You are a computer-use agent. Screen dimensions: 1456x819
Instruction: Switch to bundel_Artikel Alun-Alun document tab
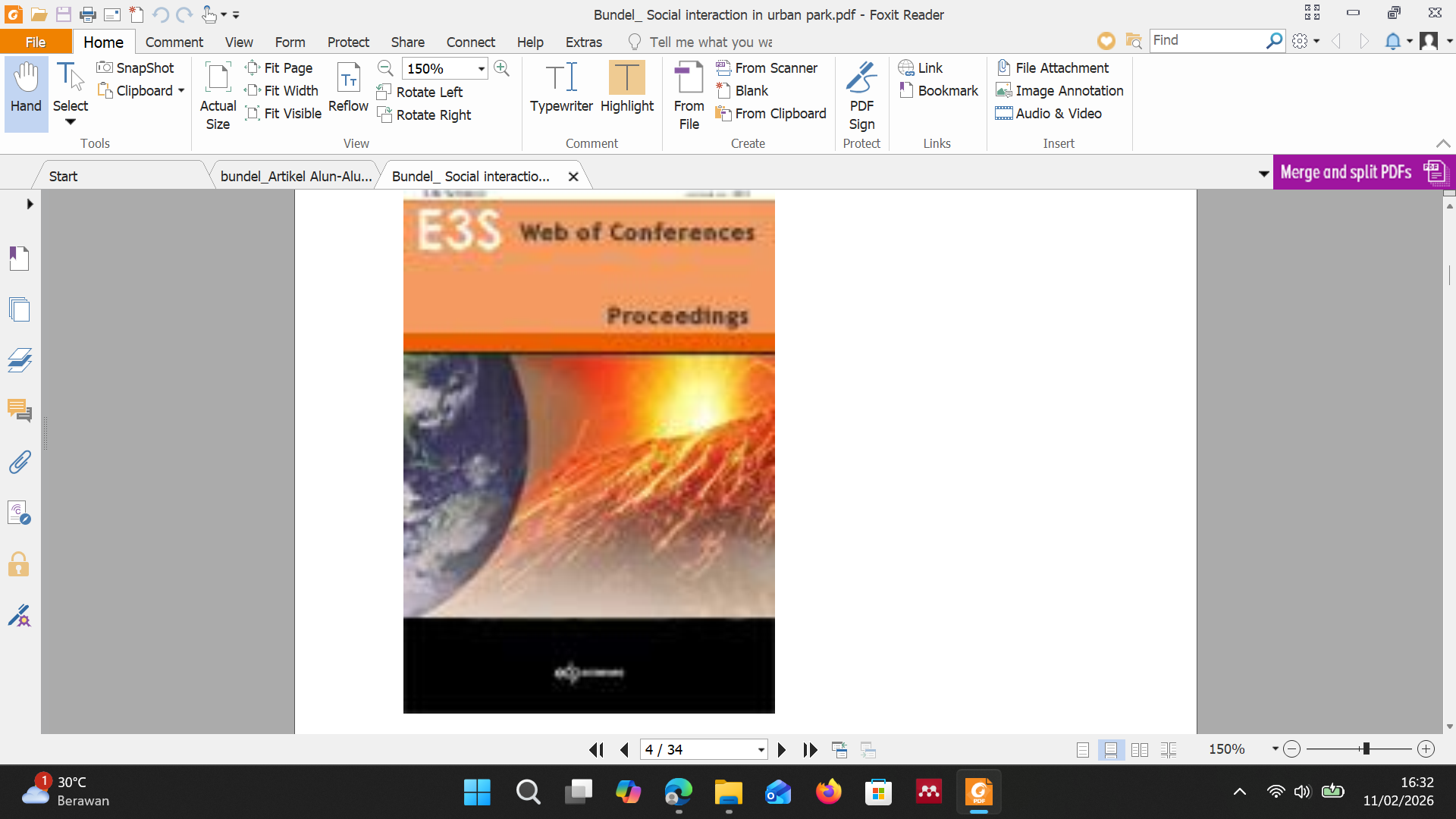296,176
